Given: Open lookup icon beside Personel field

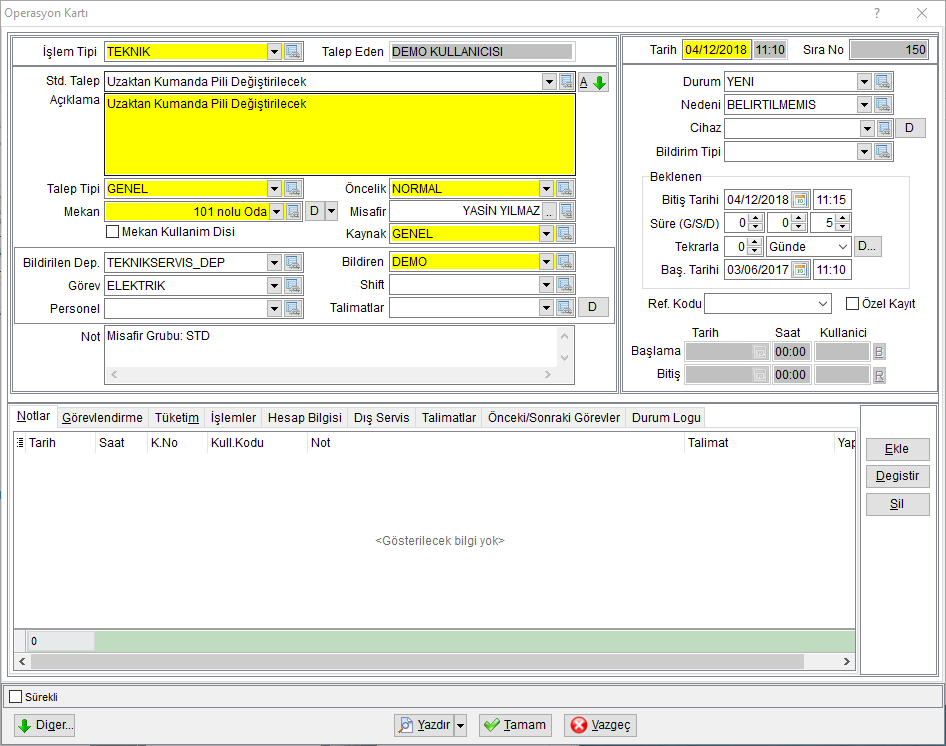Looking at the screenshot, I should coord(293,308).
